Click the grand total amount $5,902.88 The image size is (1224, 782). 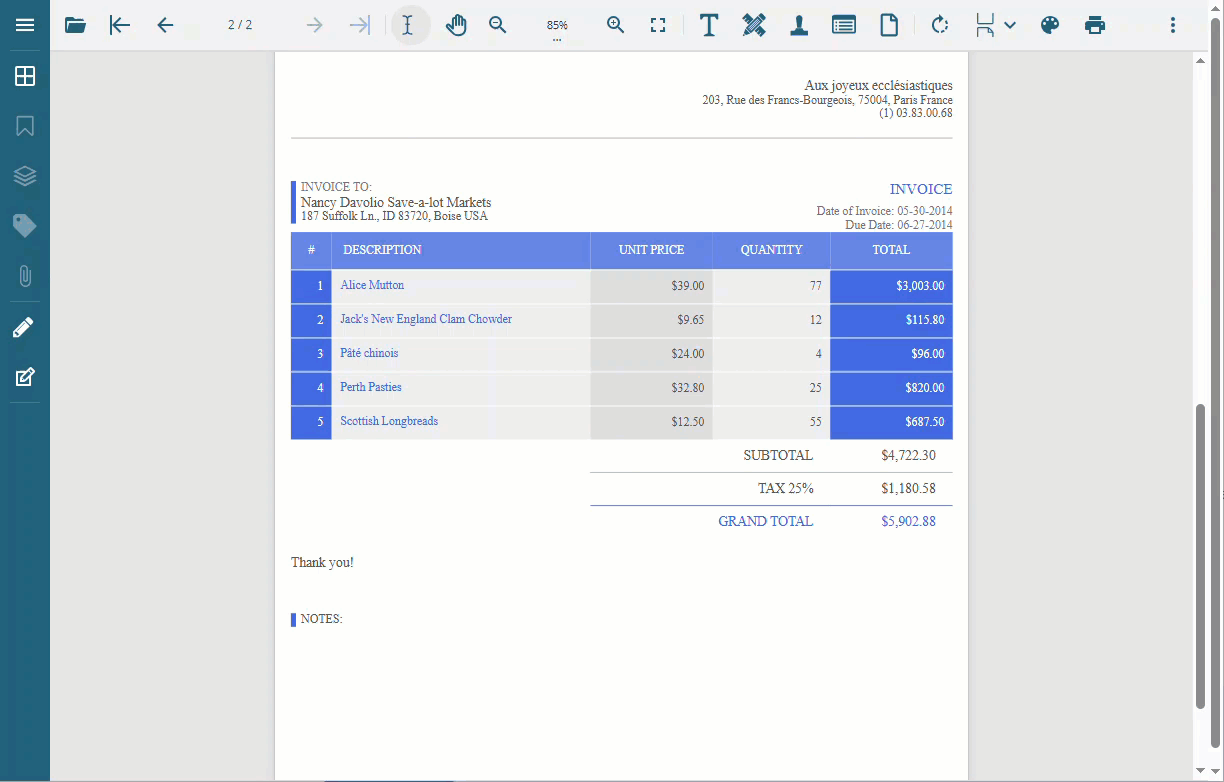908,521
